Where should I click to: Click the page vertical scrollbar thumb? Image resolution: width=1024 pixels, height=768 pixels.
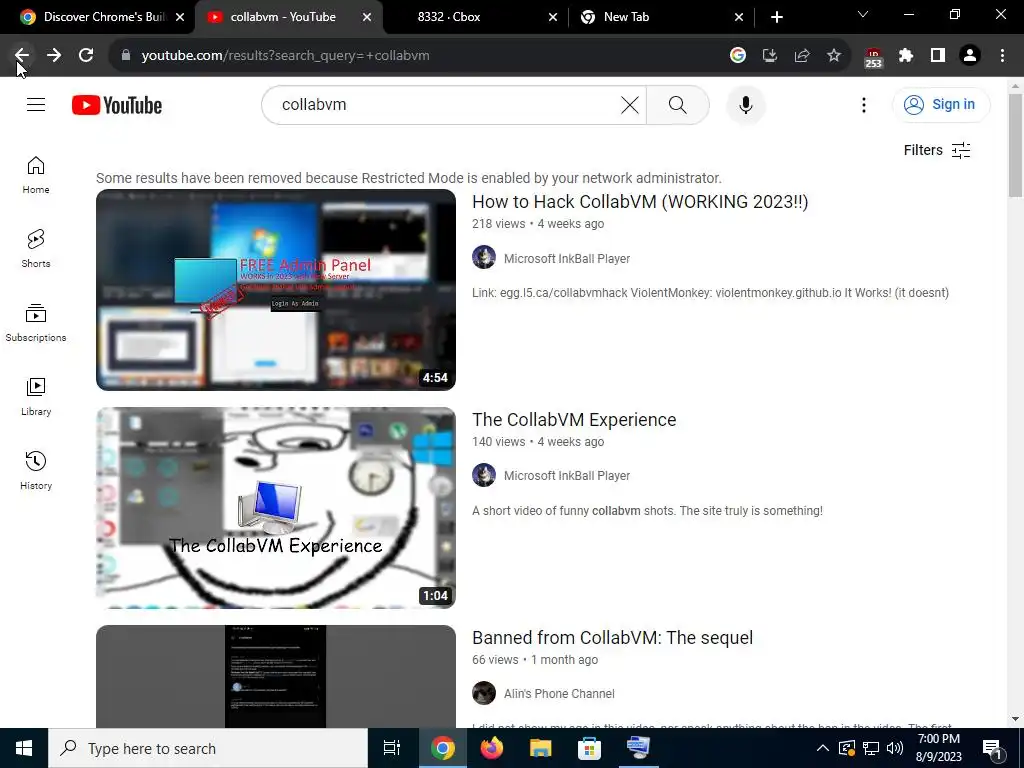click(x=1015, y=145)
